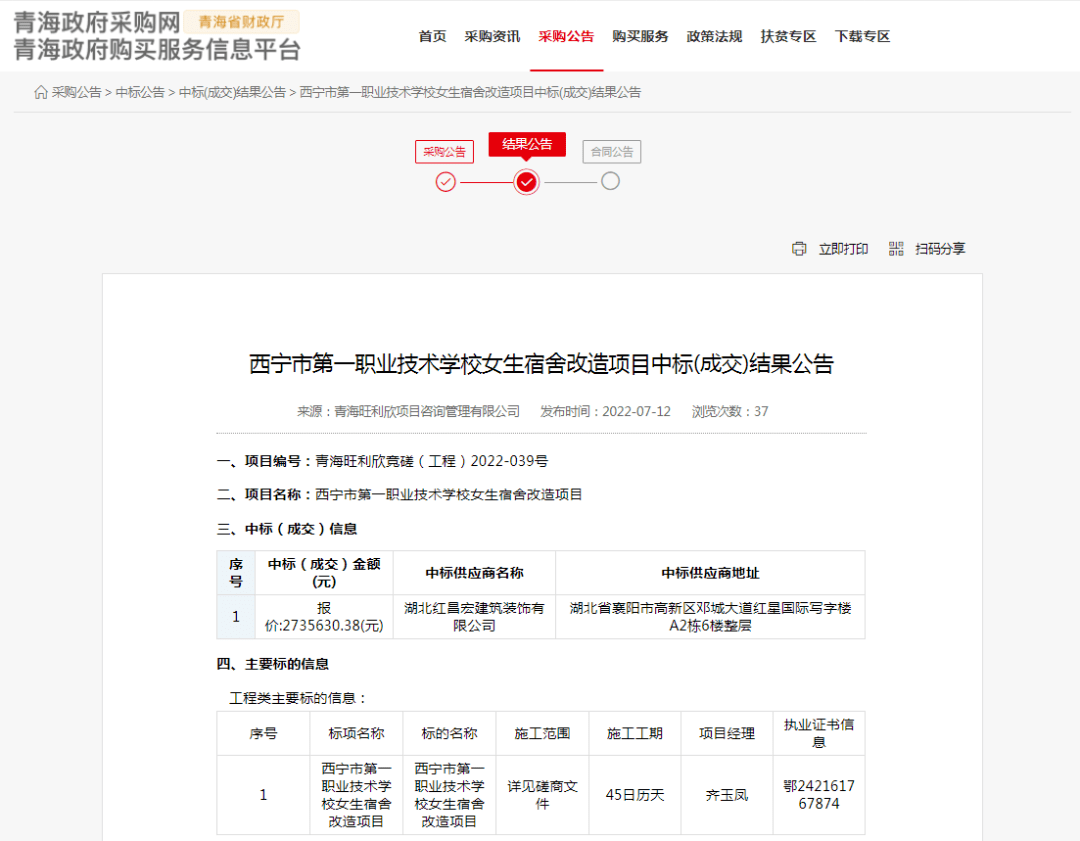Click the empty circle under 合同公告 step
This screenshot has height=841, width=1080.
click(x=610, y=182)
